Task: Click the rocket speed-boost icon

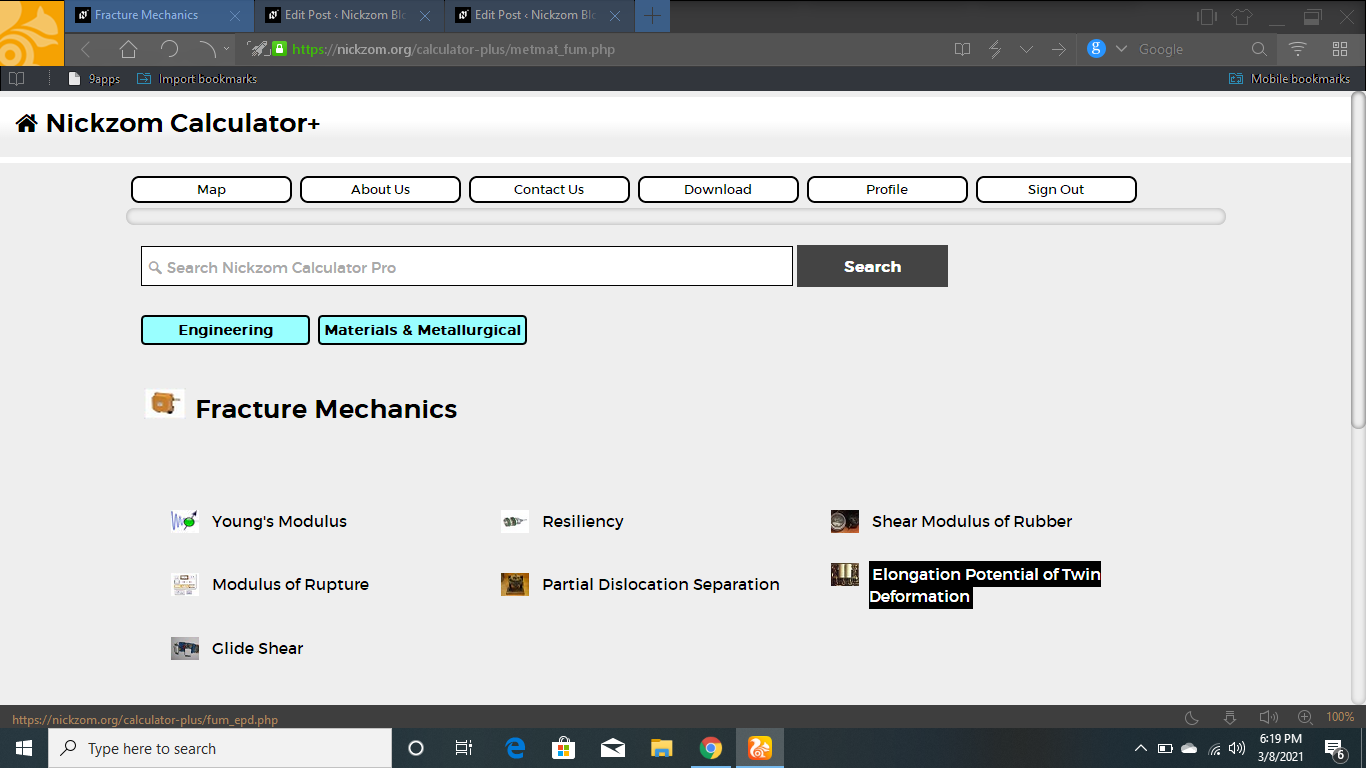Action: click(x=257, y=49)
